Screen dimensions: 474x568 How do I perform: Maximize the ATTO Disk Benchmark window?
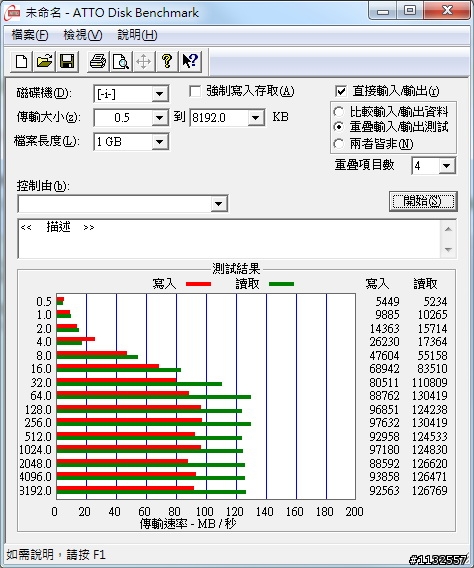click(x=410, y=11)
